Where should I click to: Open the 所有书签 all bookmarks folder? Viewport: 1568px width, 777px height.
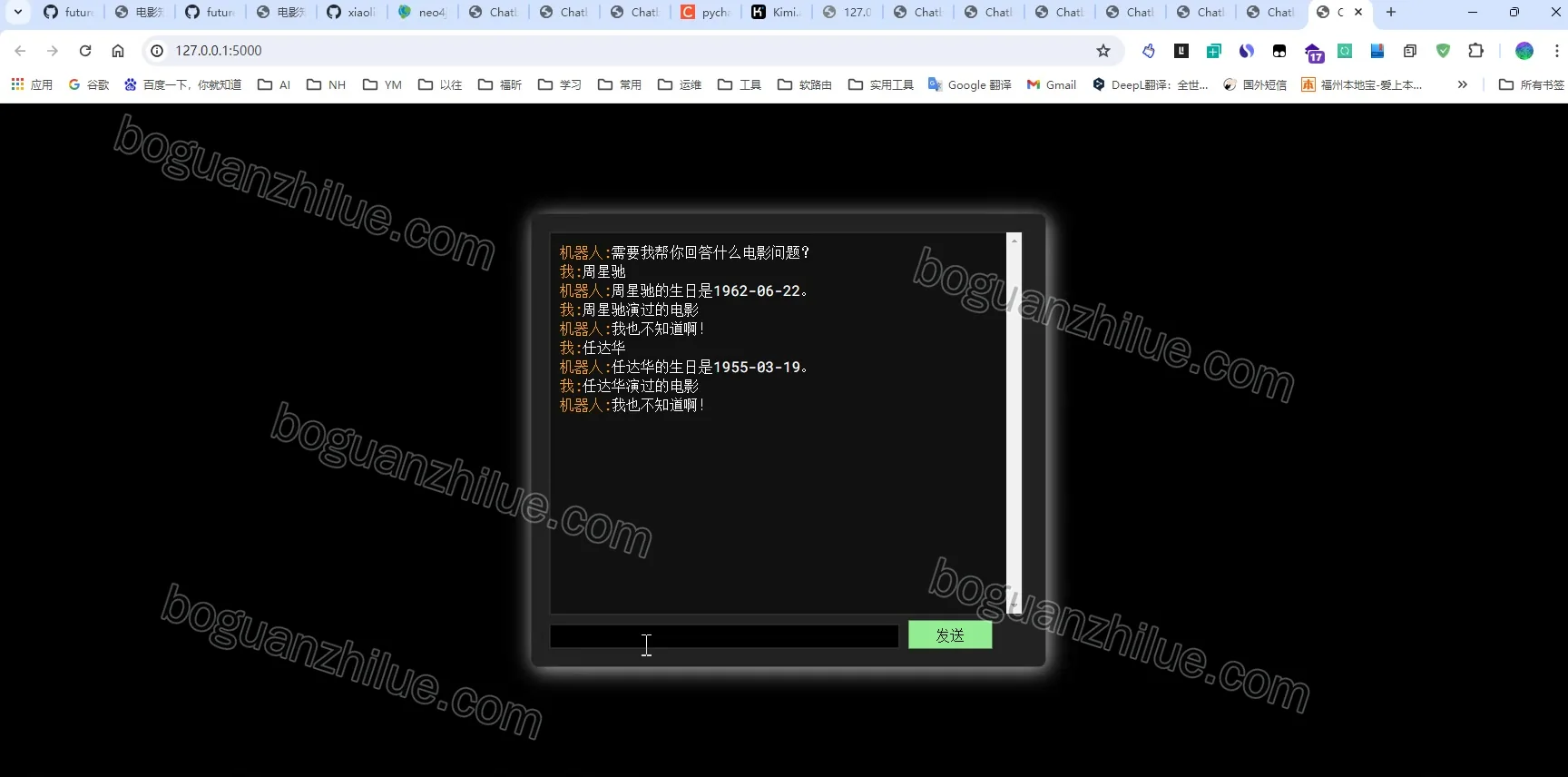(1532, 84)
